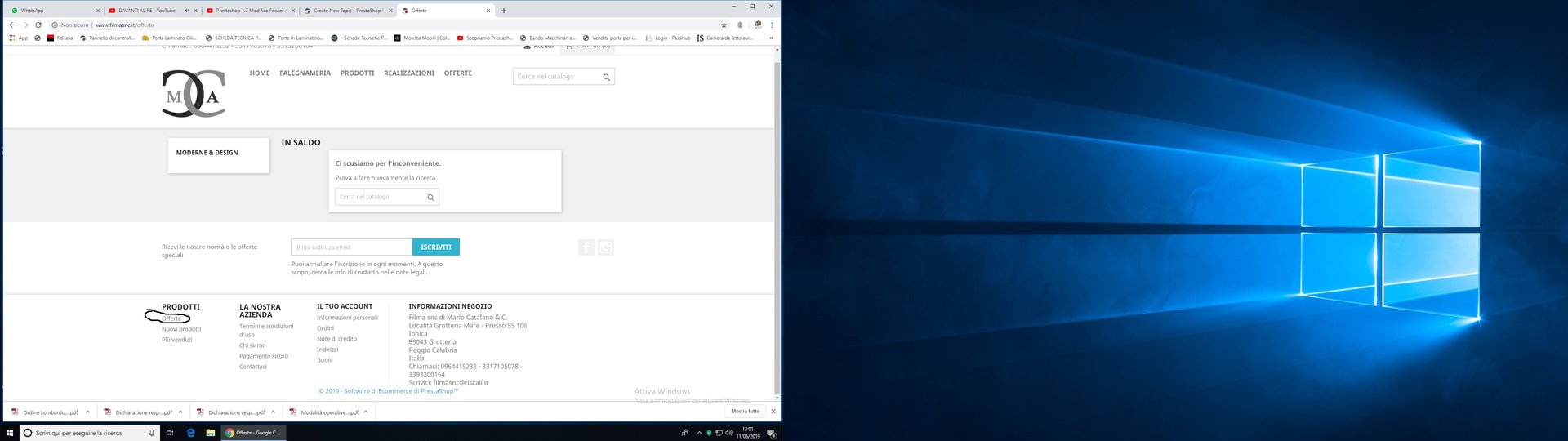This screenshot has width=1568, height=441.
Task: Click the Cortana microphone icon
Action: [151, 433]
